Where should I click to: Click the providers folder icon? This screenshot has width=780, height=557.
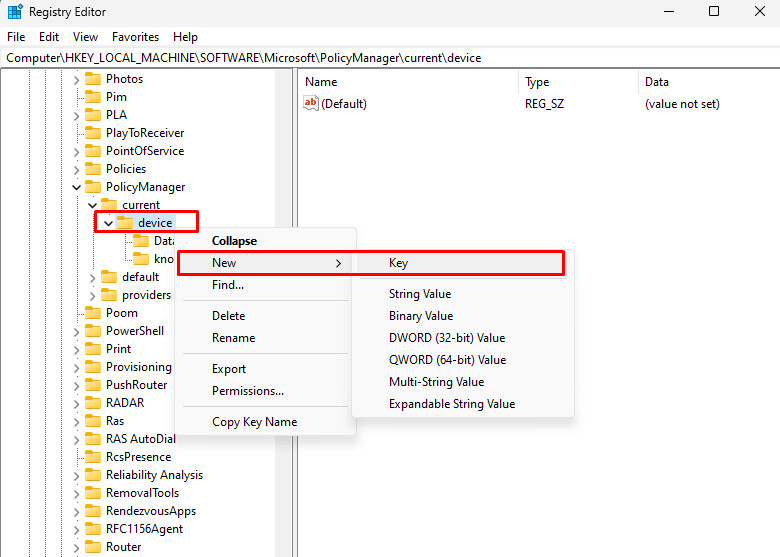tap(109, 295)
